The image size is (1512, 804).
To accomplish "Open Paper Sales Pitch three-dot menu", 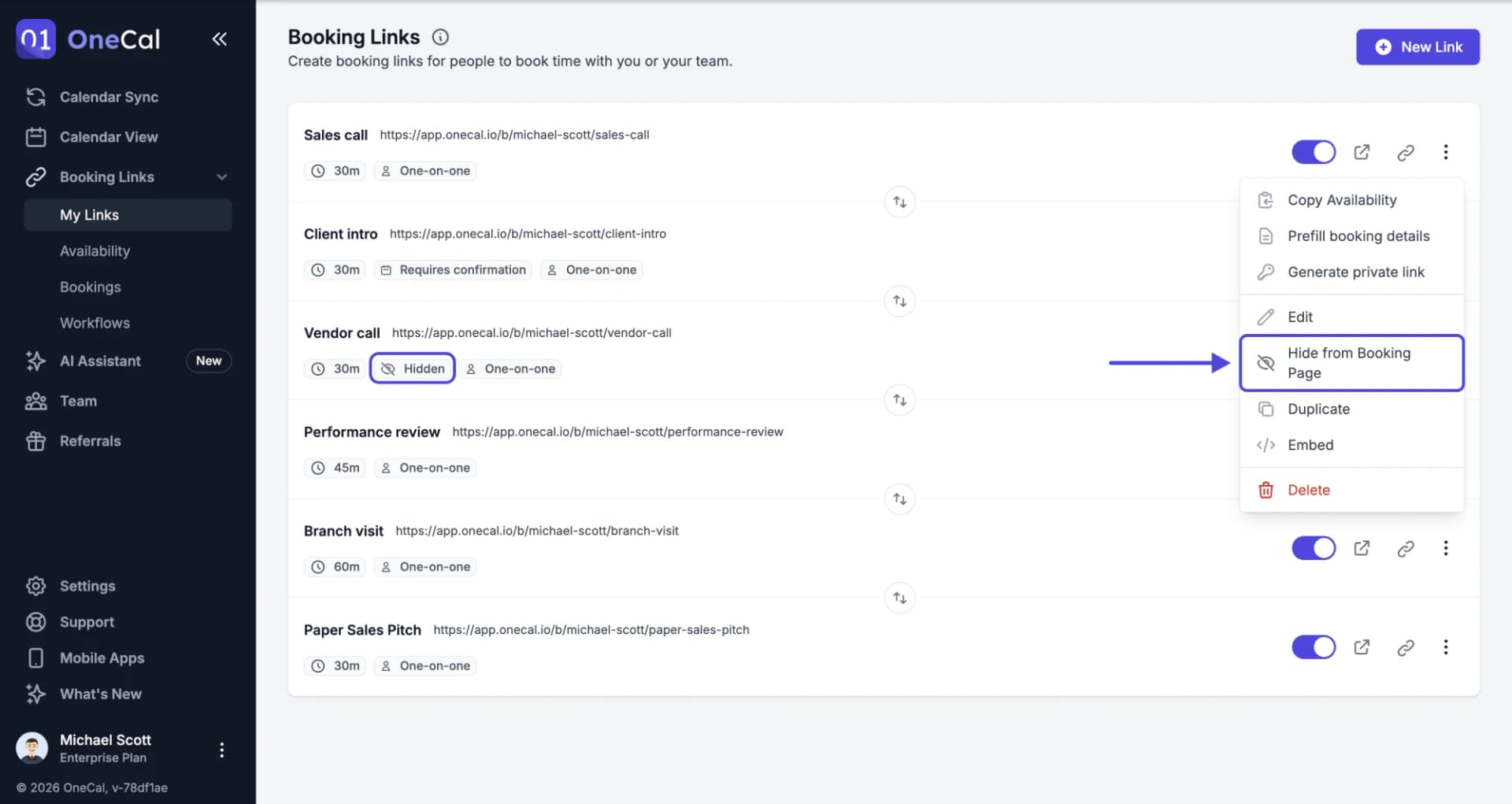I will 1446,647.
